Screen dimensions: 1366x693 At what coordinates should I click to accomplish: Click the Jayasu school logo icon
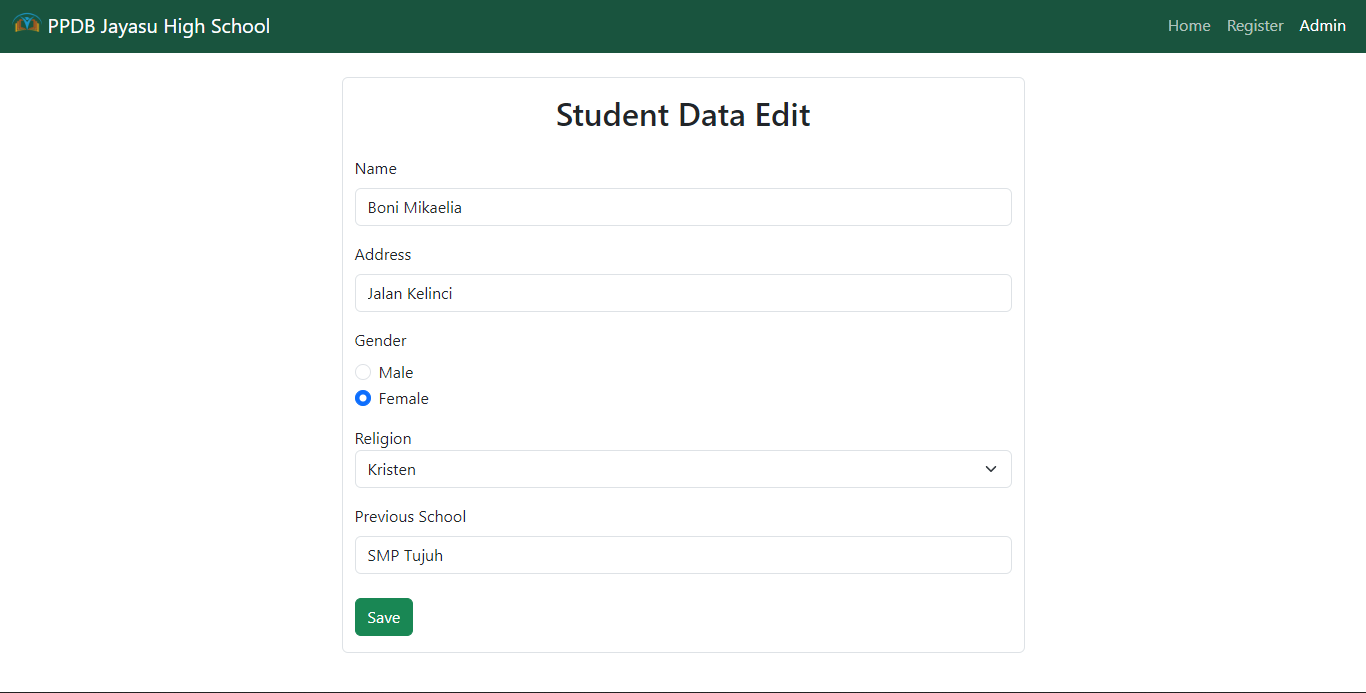click(x=27, y=23)
